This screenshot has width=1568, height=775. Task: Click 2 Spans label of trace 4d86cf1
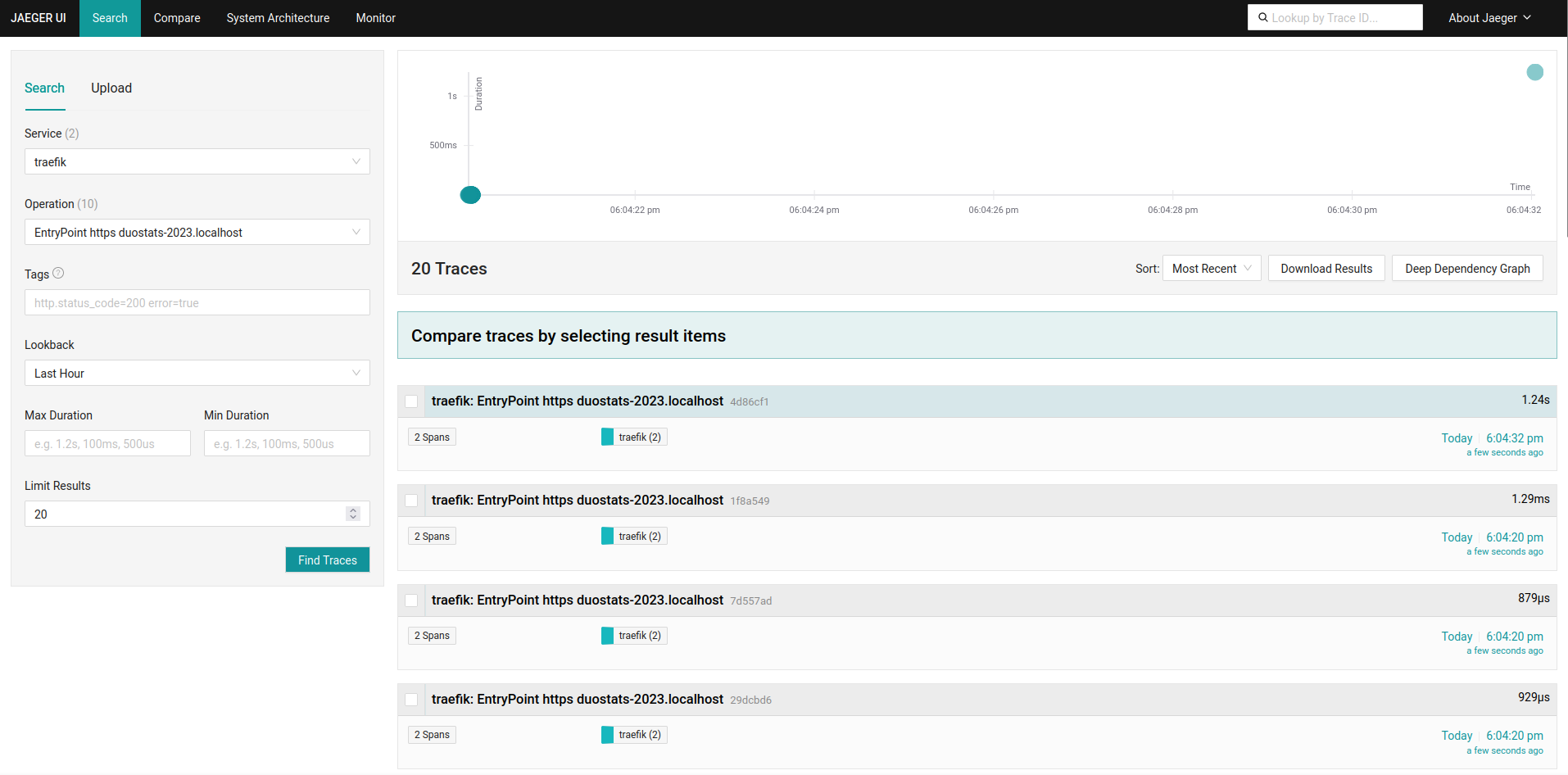coord(432,437)
